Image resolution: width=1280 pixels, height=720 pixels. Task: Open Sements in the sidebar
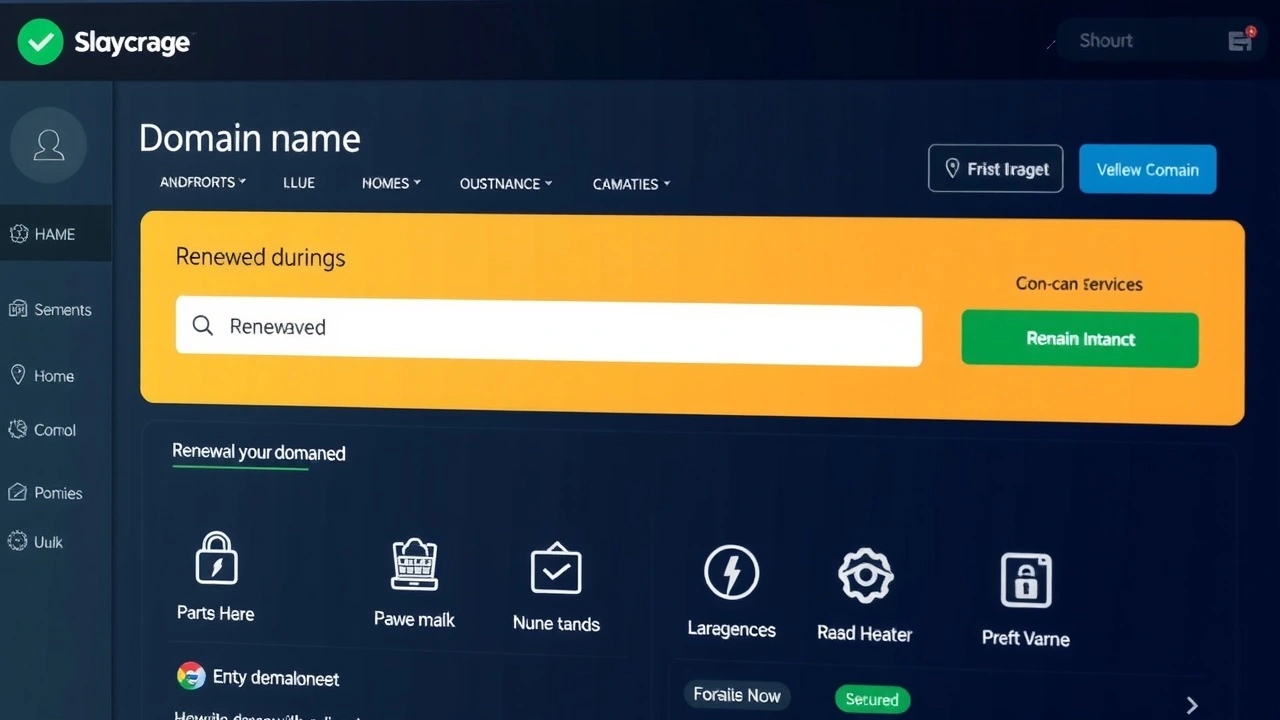[x=50, y=310]
